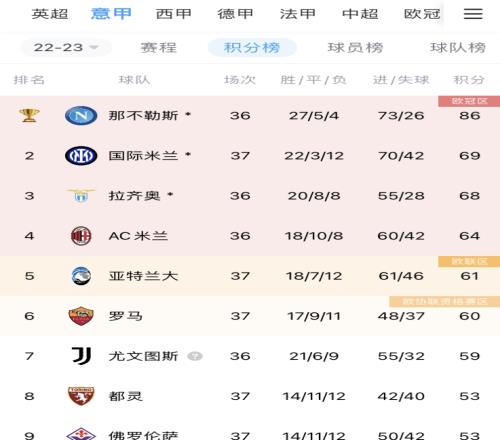Switch to the 德甲 league tab
500x440 pixels.
pos(235,14)
